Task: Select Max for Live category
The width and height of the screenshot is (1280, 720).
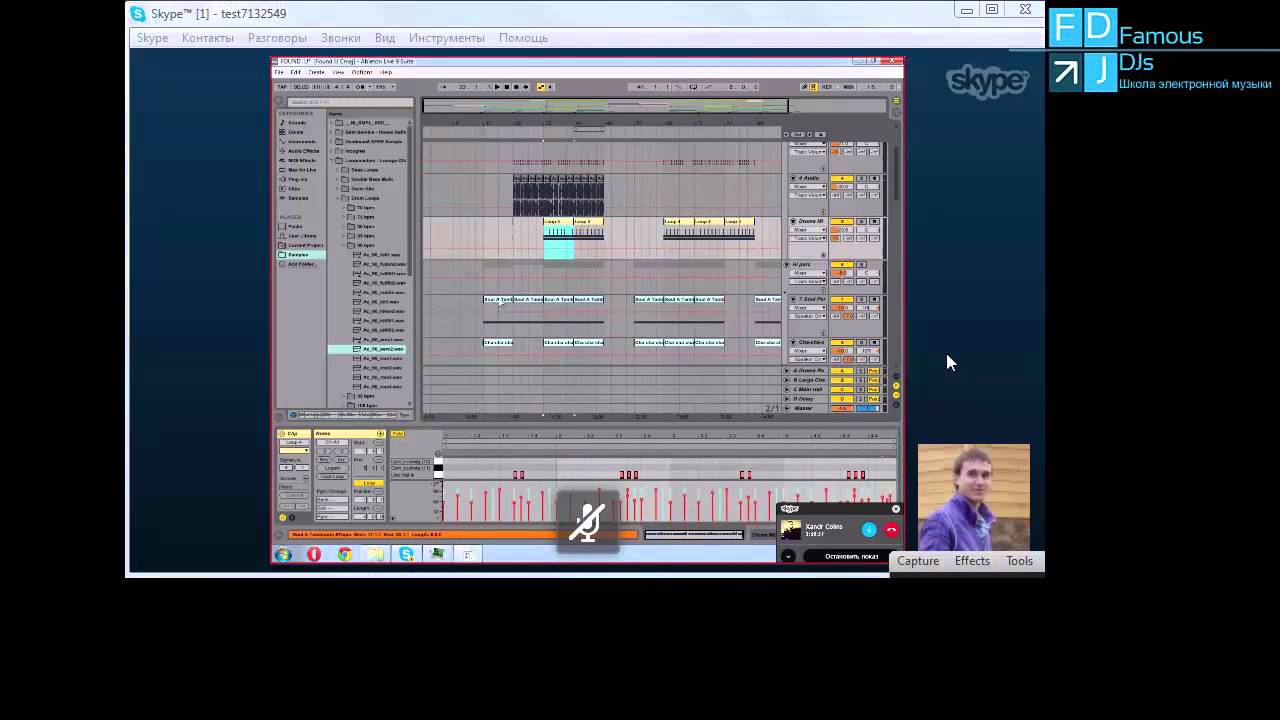Action: 297,170
